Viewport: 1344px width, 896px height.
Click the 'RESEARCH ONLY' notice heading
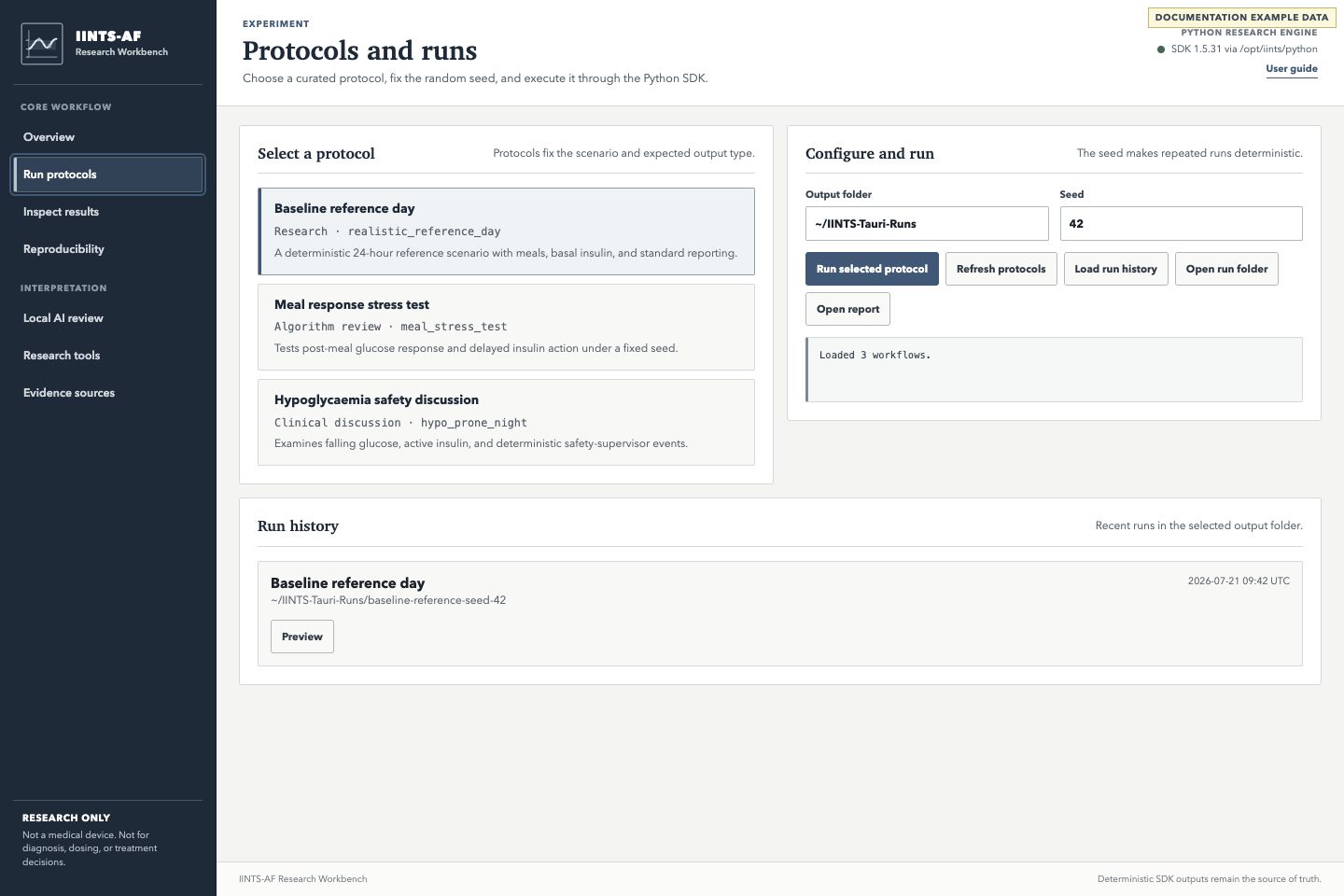pos(66,818)
